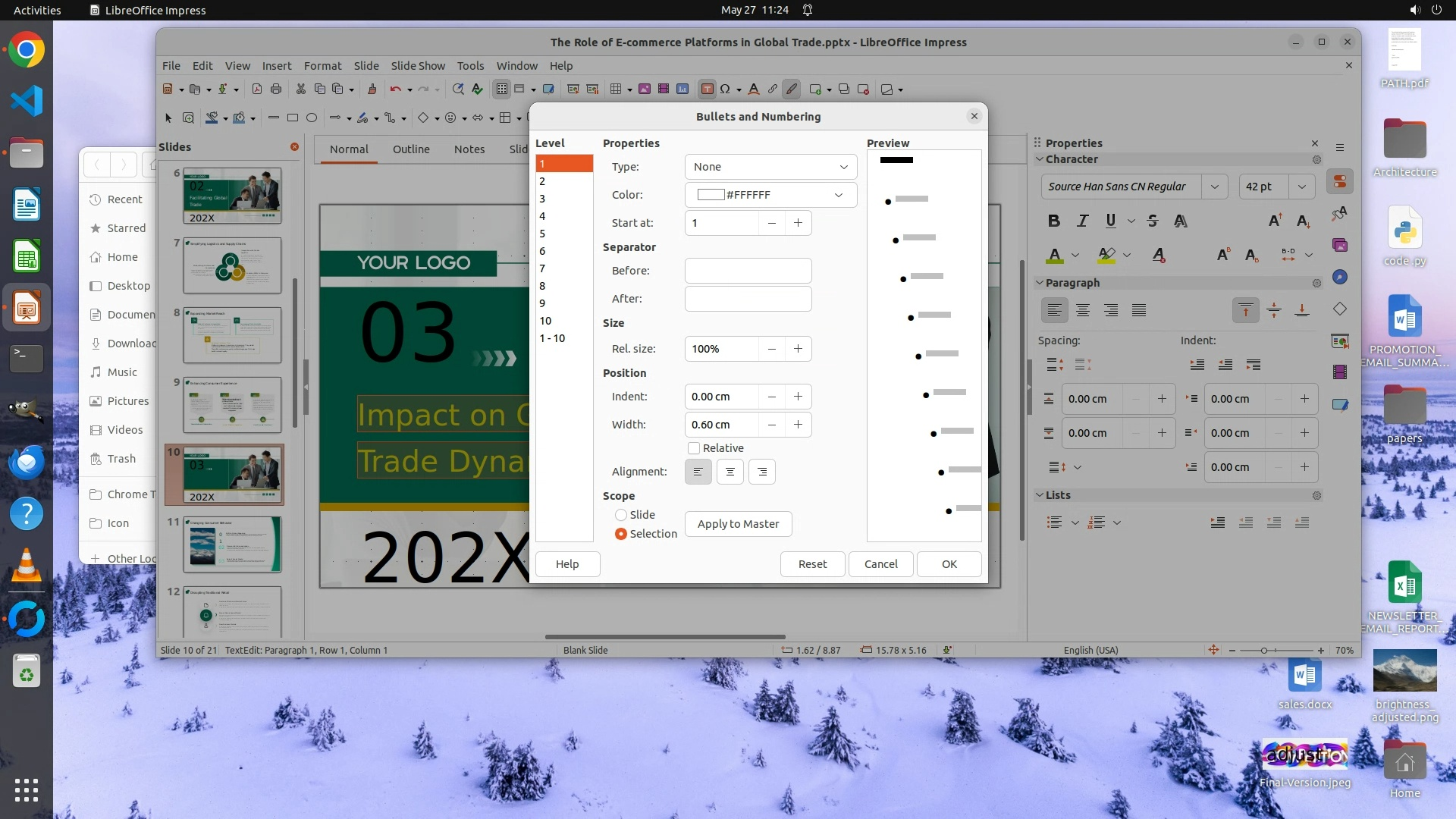Open the font size 42 pt dropdown
Viewport: 1456px width, 819px height.
coord(1301,187)
